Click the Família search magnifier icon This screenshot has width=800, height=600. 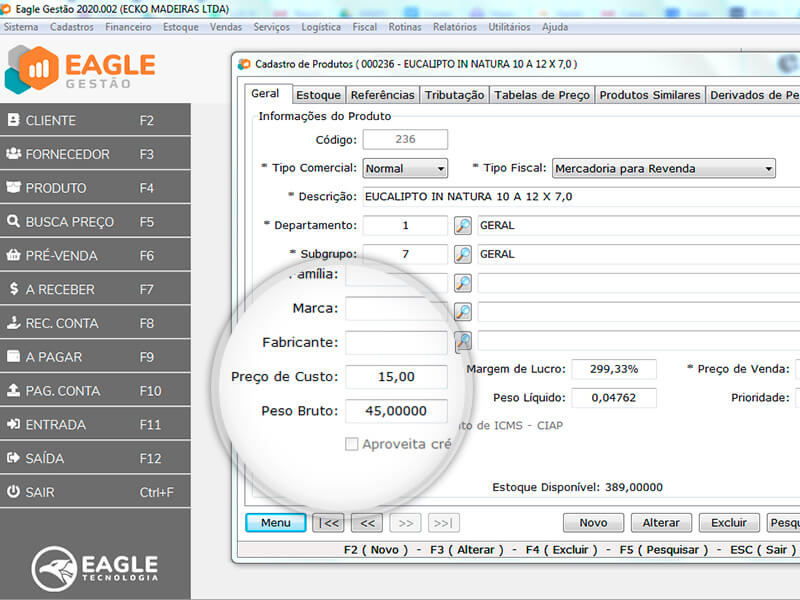pyautogui.click(x=463, y=283)
